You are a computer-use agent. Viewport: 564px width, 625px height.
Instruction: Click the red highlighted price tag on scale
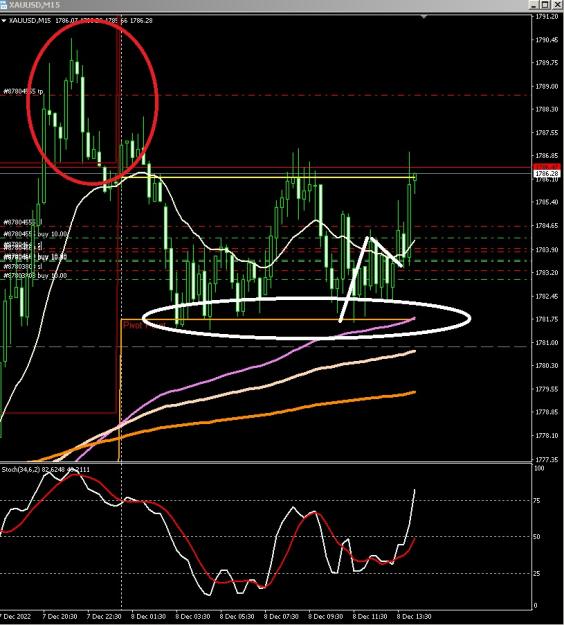pos(547,167)
